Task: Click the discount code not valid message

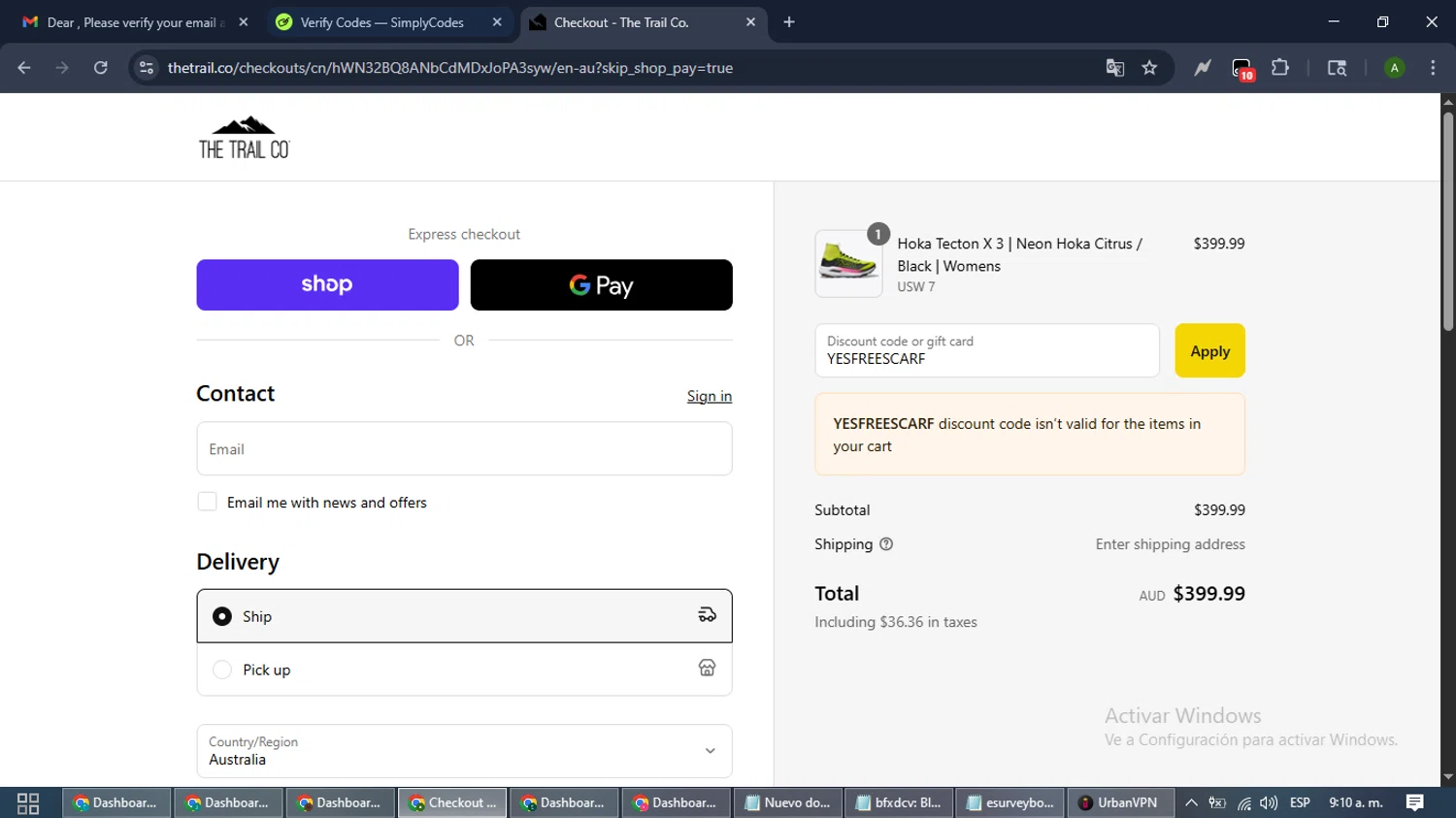Action: 1030,435
